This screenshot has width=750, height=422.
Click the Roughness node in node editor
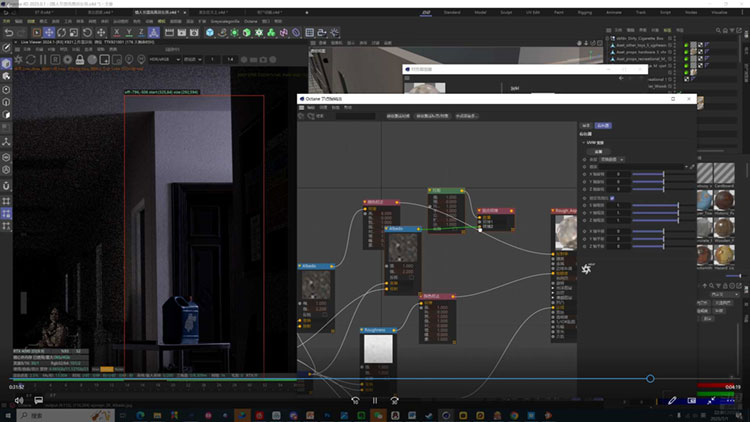coord(376,329)
